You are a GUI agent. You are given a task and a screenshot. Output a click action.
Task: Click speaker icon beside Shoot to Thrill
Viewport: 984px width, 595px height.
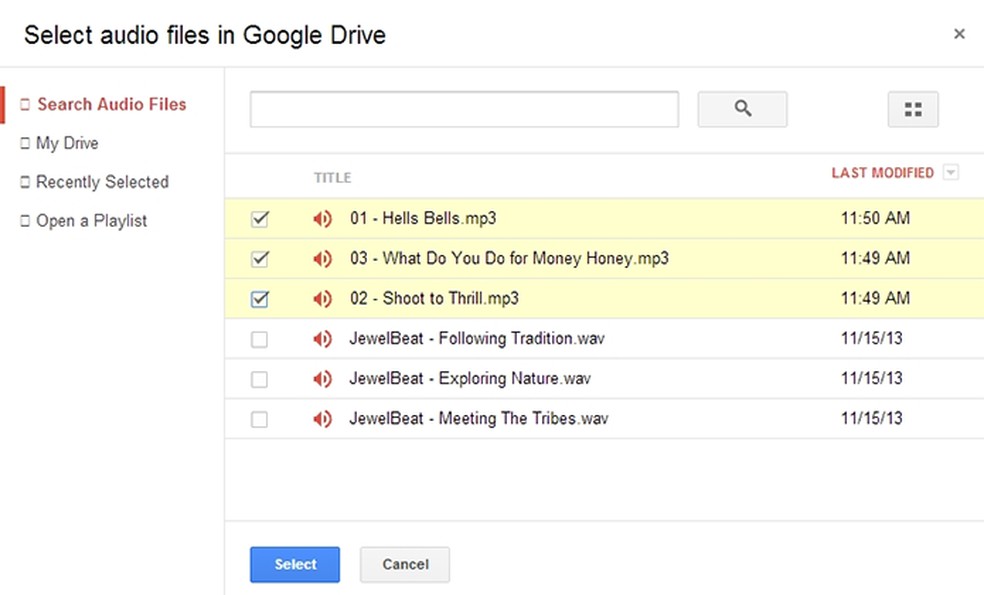point(322,299)
